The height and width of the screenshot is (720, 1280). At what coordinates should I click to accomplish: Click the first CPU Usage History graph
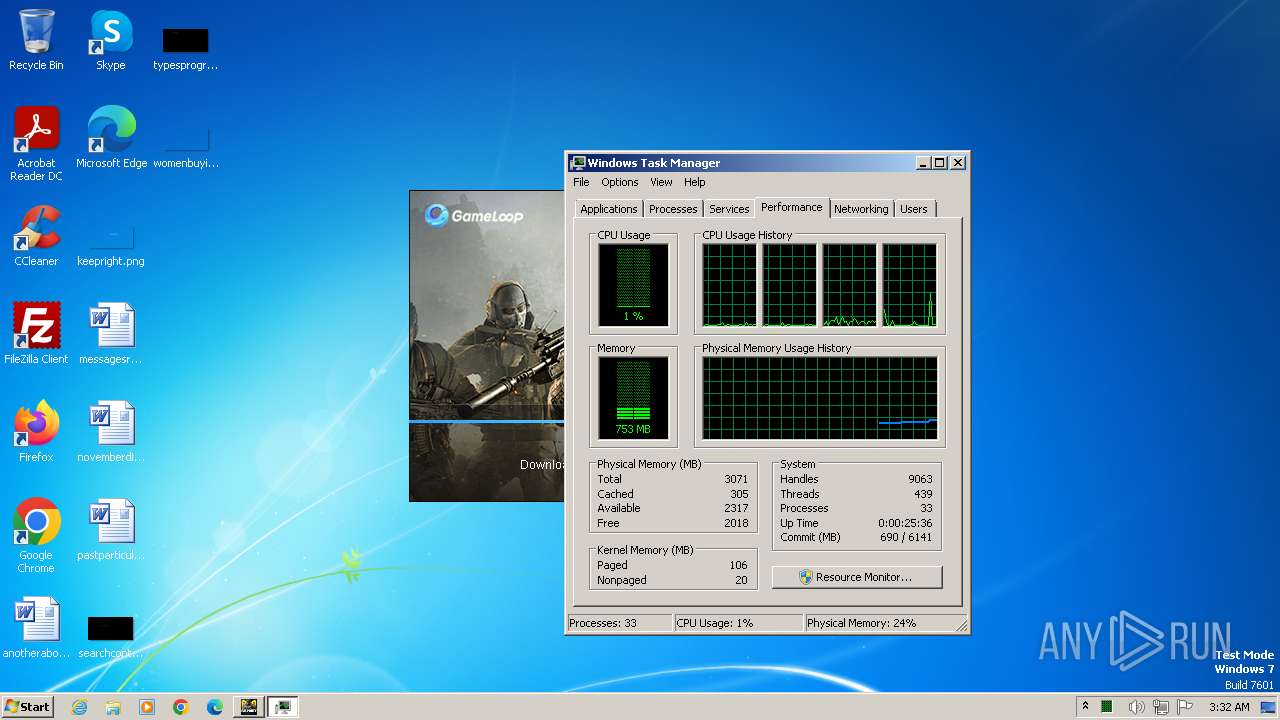729,285
